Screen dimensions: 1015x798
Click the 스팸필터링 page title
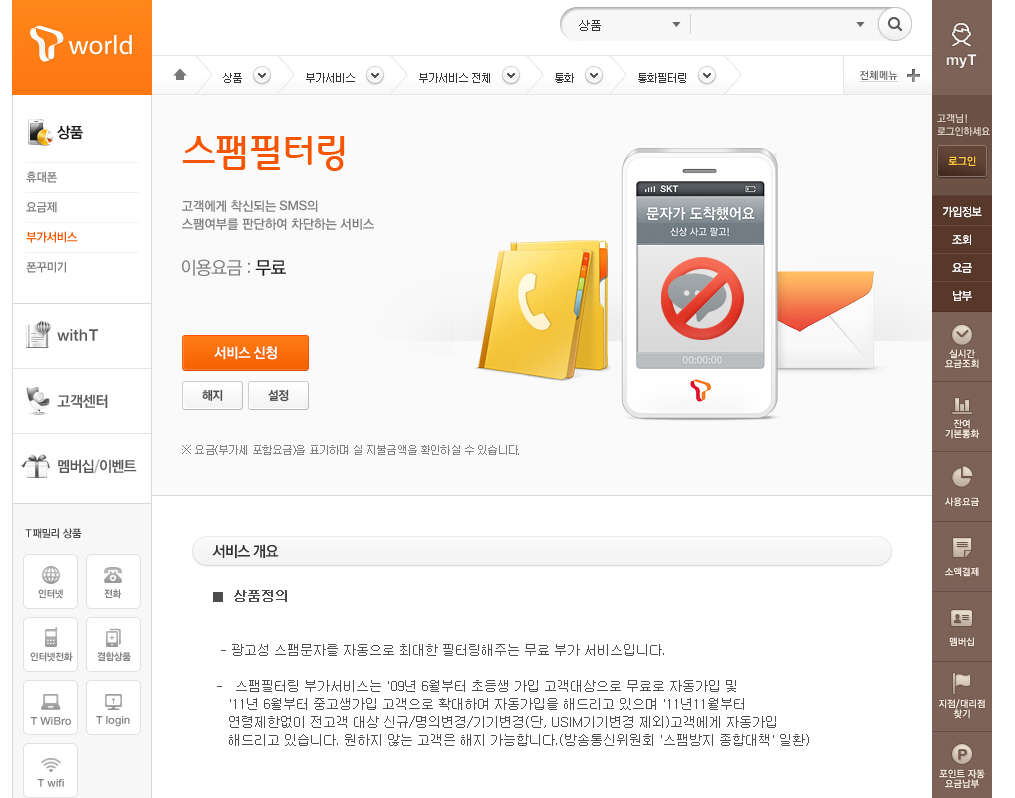[x=264, y=153]
